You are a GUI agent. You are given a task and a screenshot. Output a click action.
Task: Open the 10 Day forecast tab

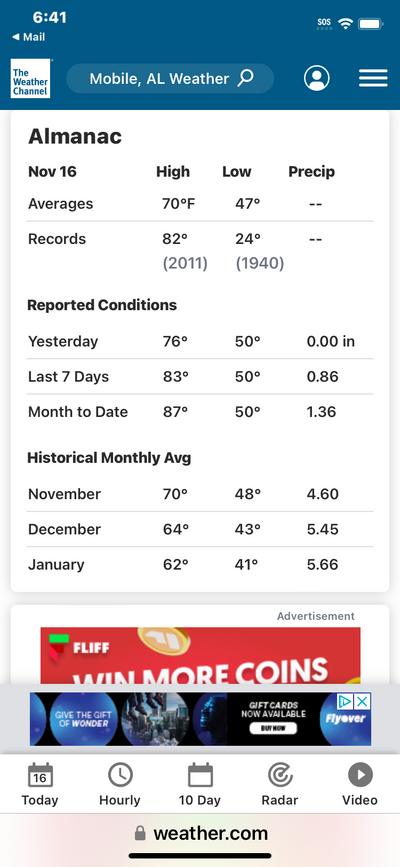coord(200,784)
